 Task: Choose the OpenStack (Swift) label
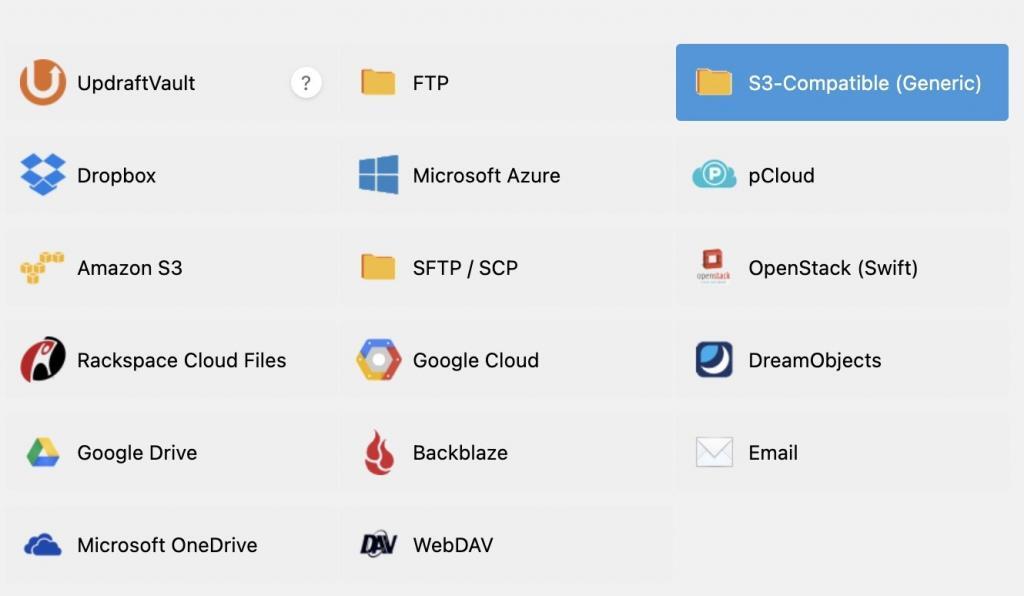coord(833,268)
